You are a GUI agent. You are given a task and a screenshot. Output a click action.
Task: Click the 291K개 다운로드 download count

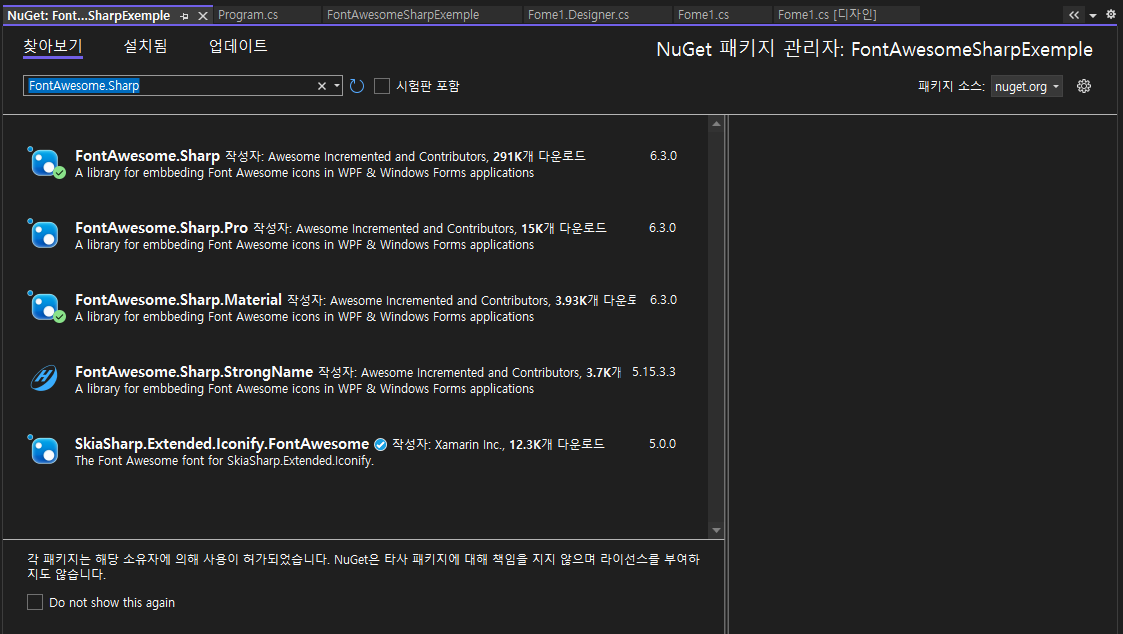click(539, 156)
